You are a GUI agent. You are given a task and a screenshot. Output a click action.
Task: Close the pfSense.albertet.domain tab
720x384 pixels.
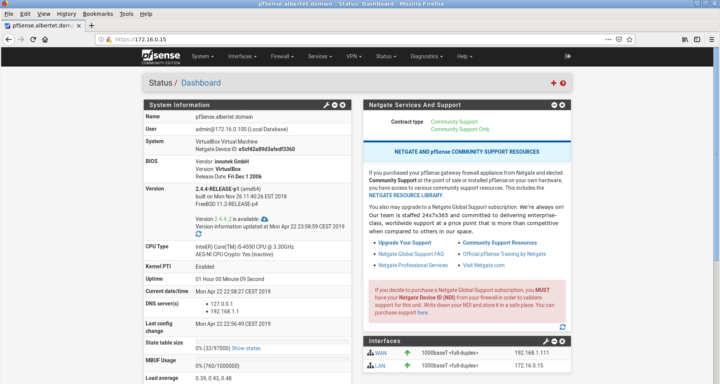pos(79,26)
